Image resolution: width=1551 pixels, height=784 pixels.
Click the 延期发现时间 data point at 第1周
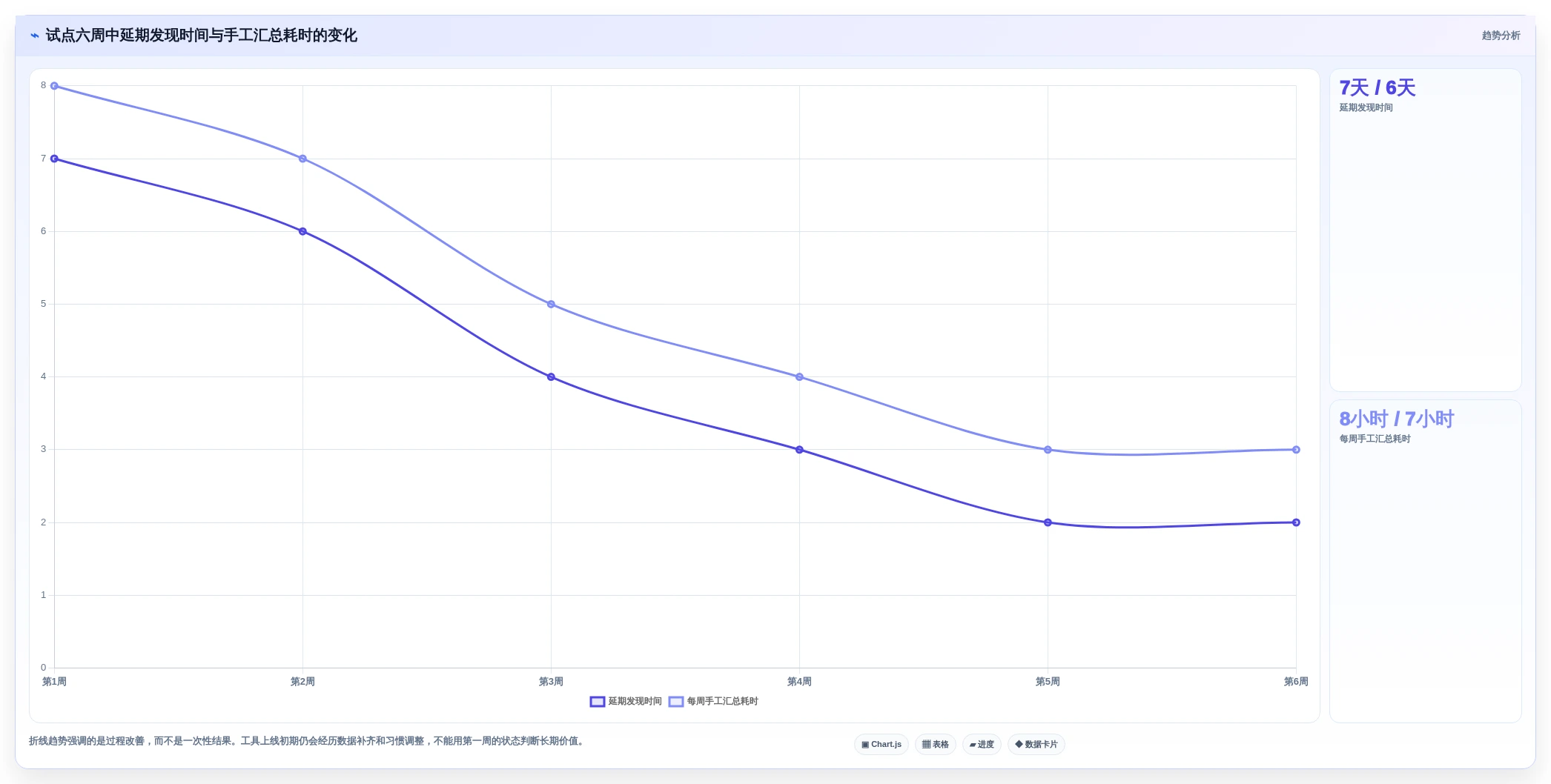(x=54, y=159)
